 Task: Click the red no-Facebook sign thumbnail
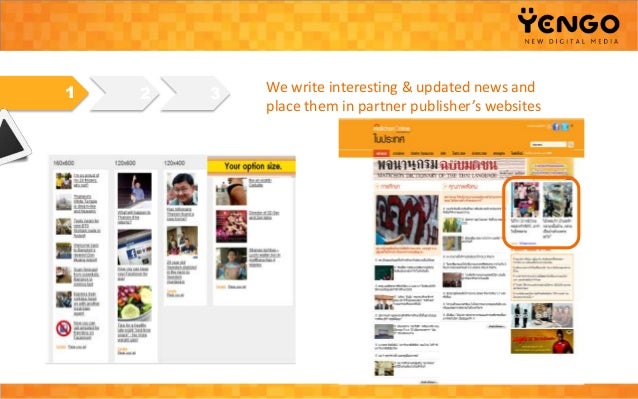coord(64,329)
